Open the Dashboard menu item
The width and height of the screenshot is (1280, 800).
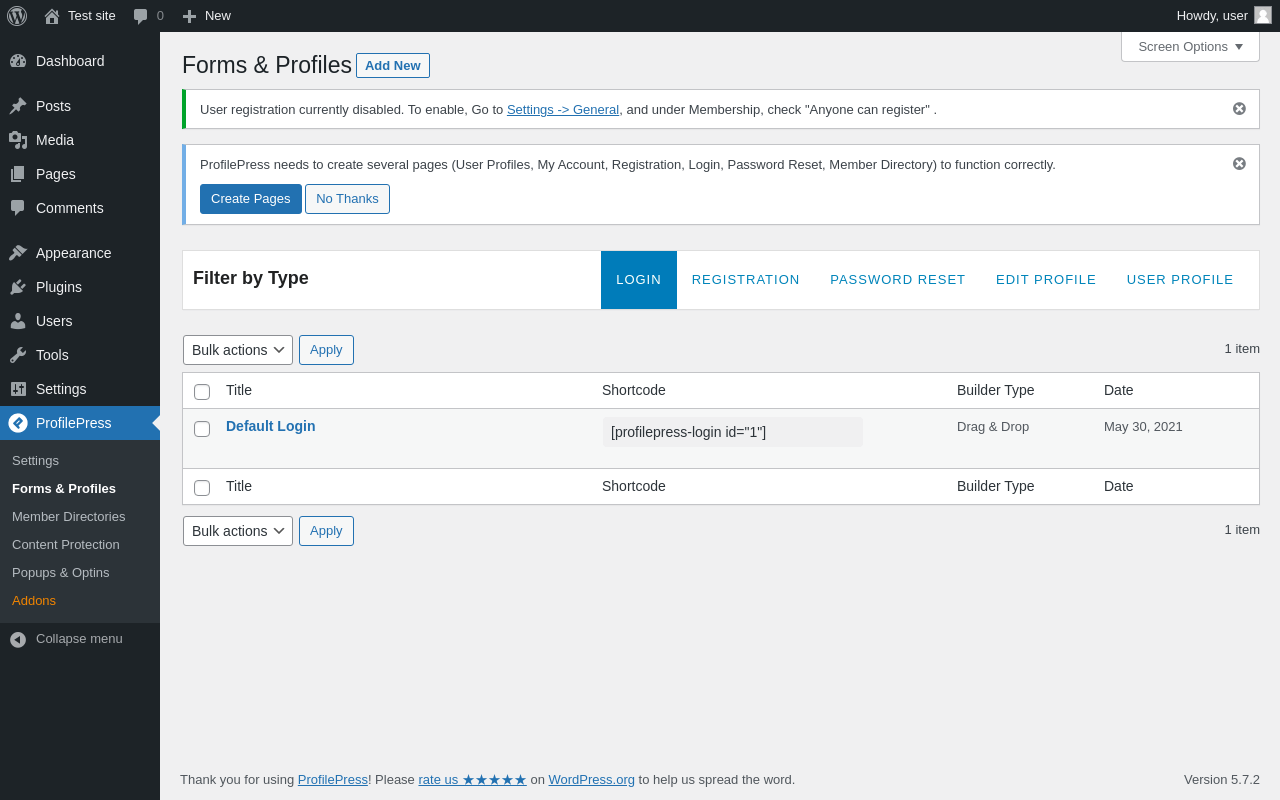point(80,61)
